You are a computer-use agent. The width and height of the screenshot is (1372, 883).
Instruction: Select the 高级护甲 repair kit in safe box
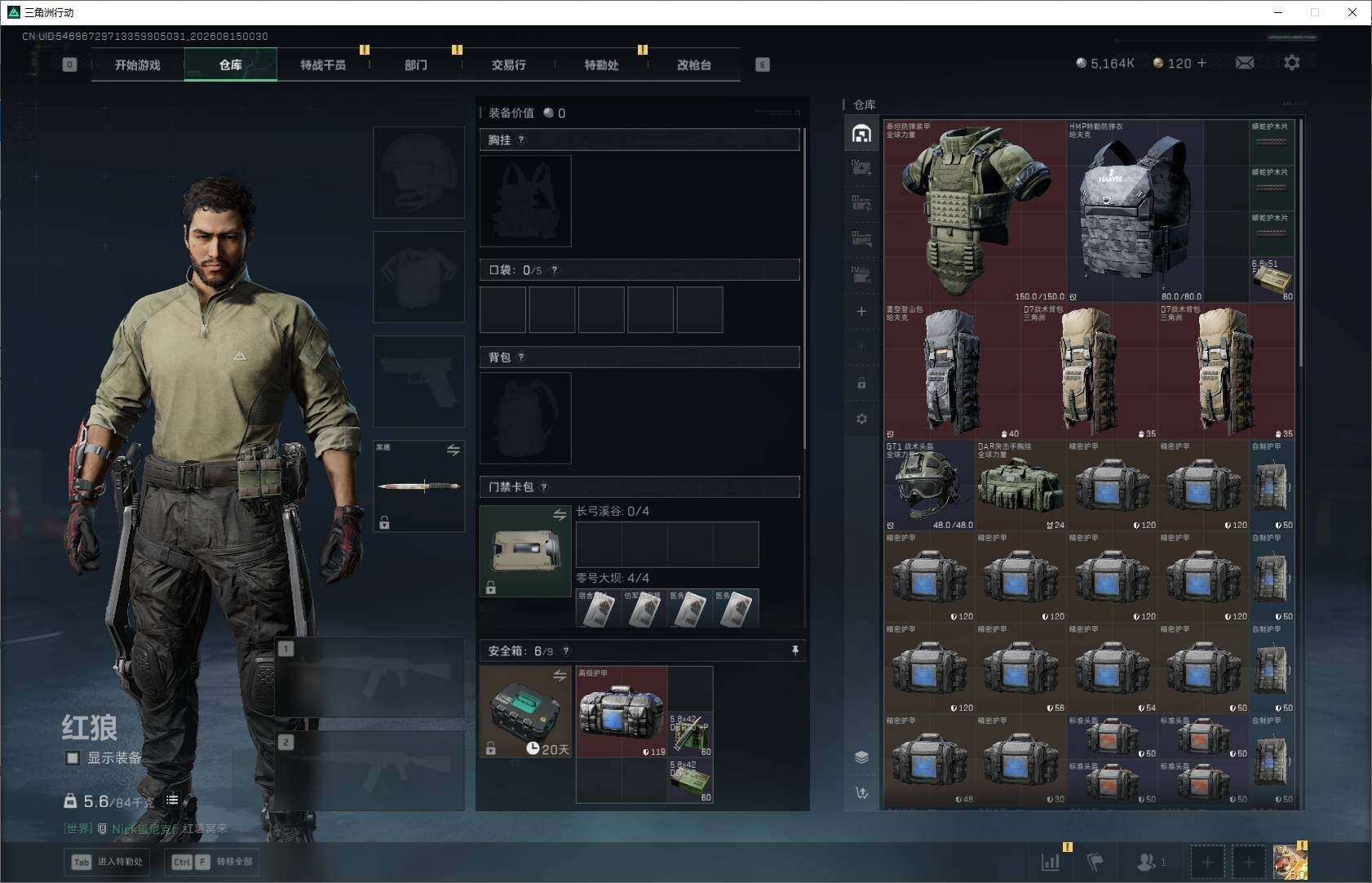tap(622, 712)
